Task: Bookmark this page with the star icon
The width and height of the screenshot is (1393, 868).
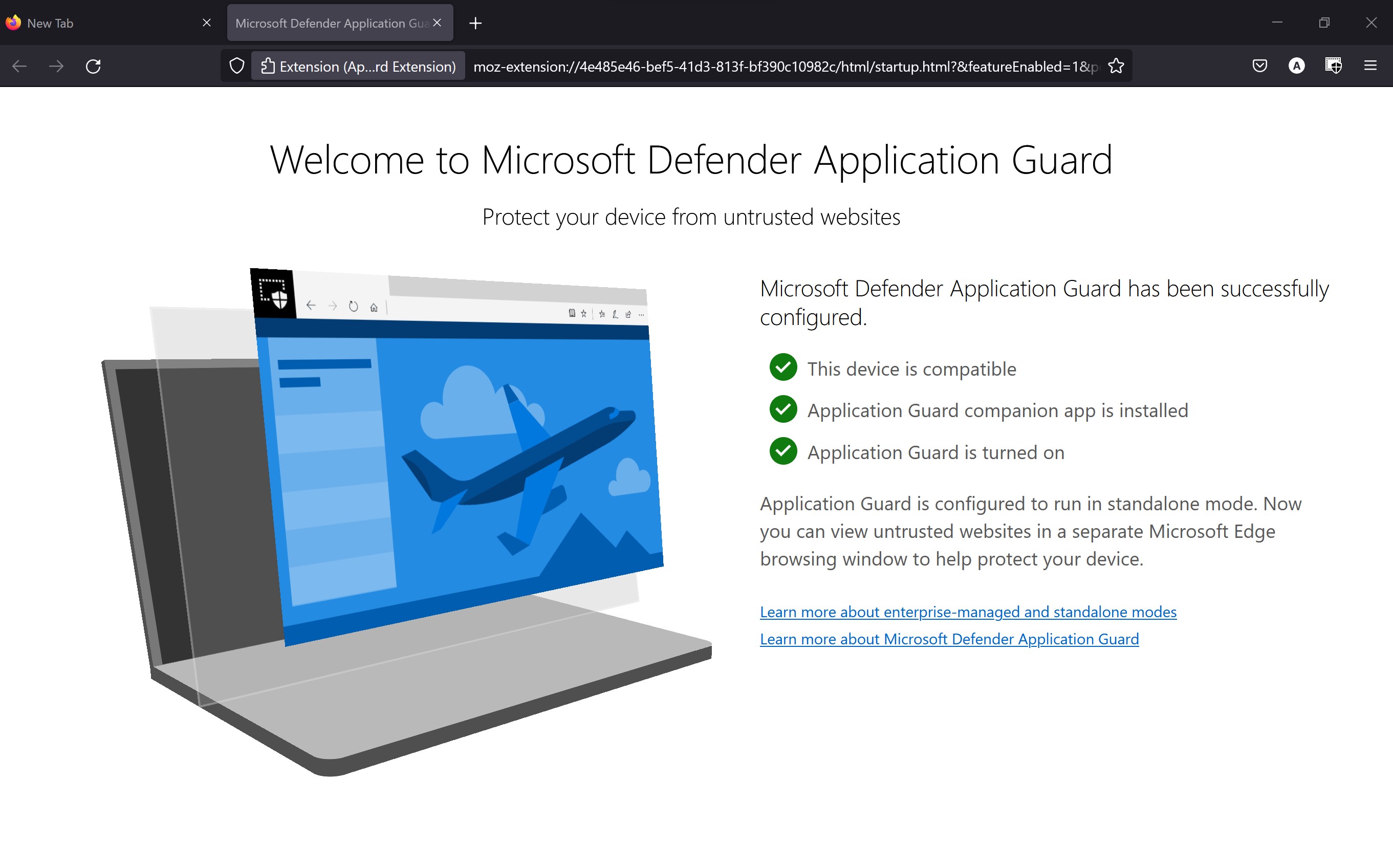Action: 1116,66
